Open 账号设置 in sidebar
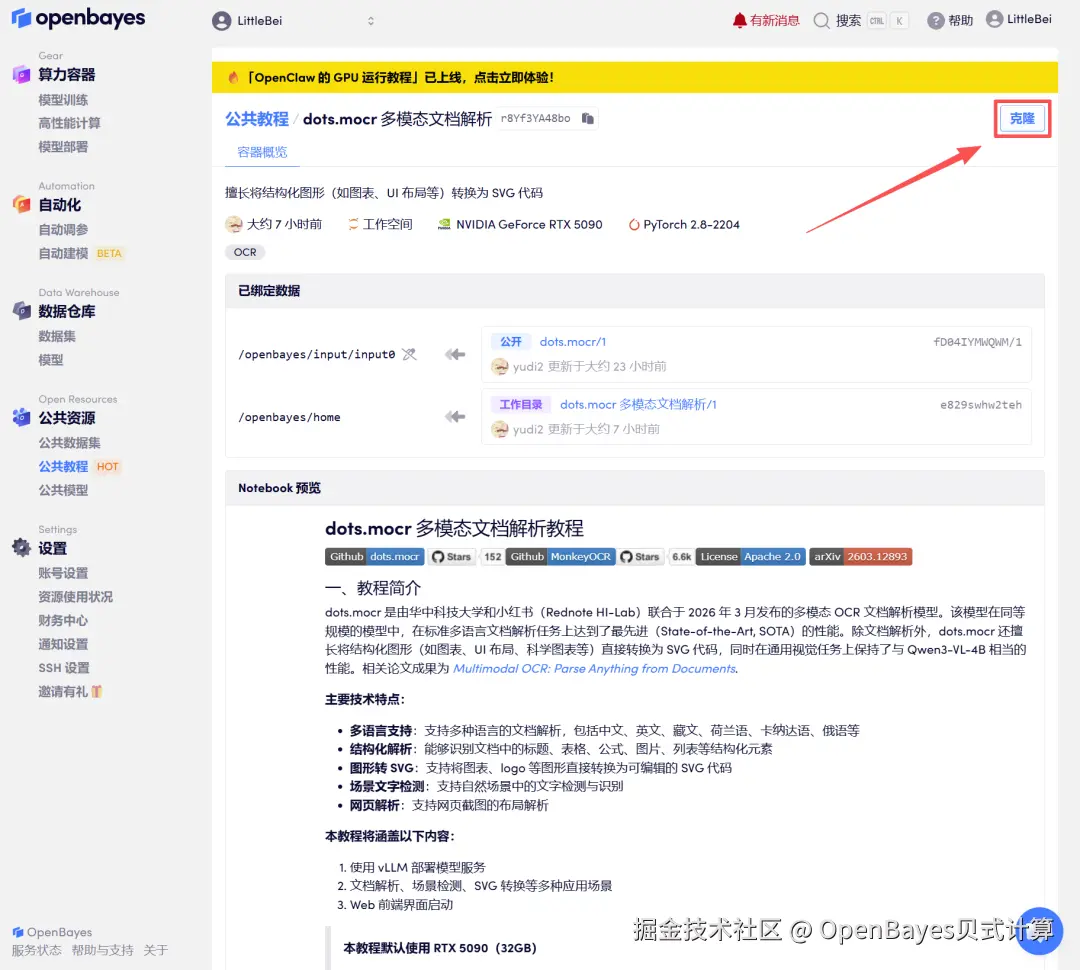 click(x=63, y=573)
